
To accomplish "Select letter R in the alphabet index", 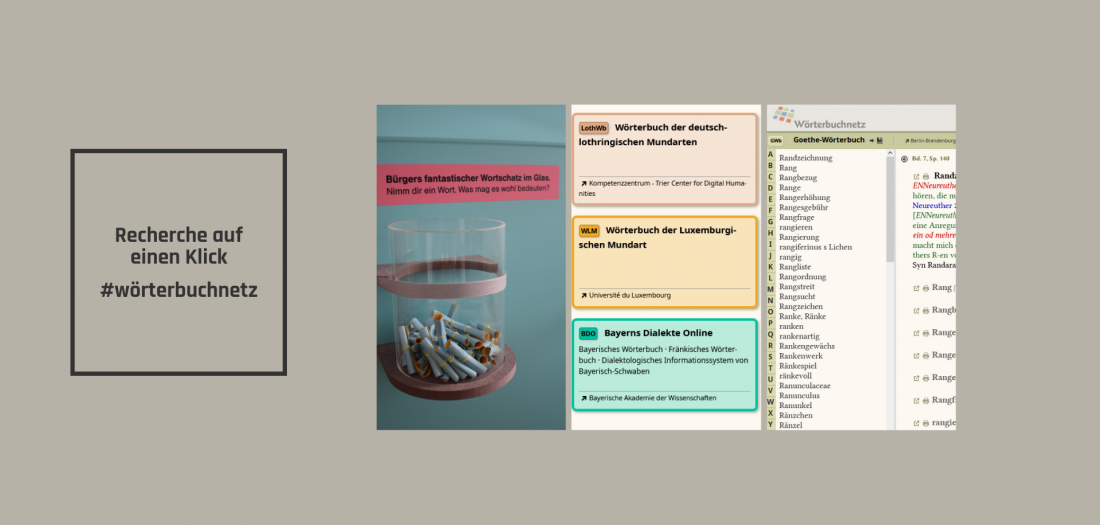I will pos(770,345).
